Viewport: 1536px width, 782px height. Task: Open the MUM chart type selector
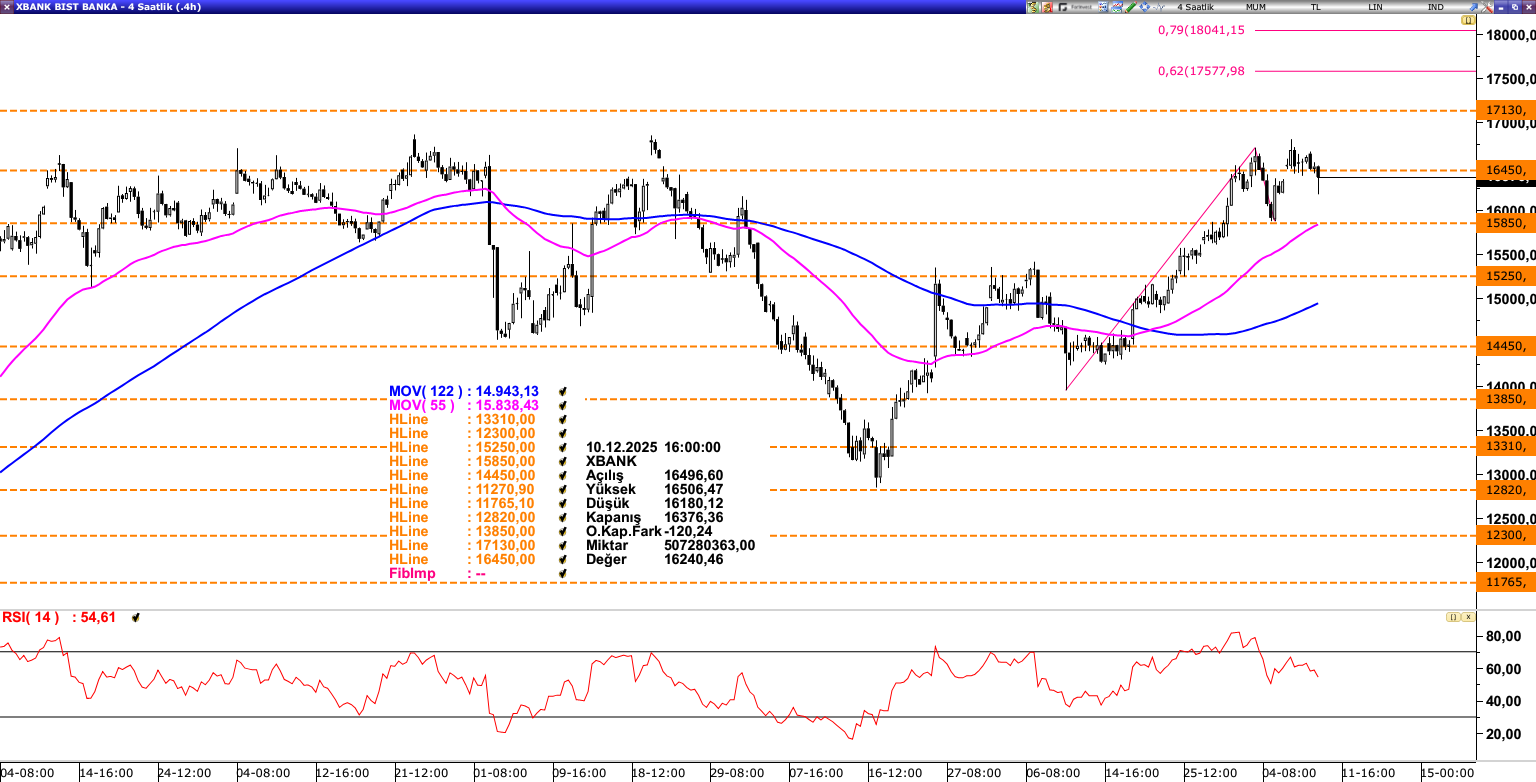pos(1256,7)
